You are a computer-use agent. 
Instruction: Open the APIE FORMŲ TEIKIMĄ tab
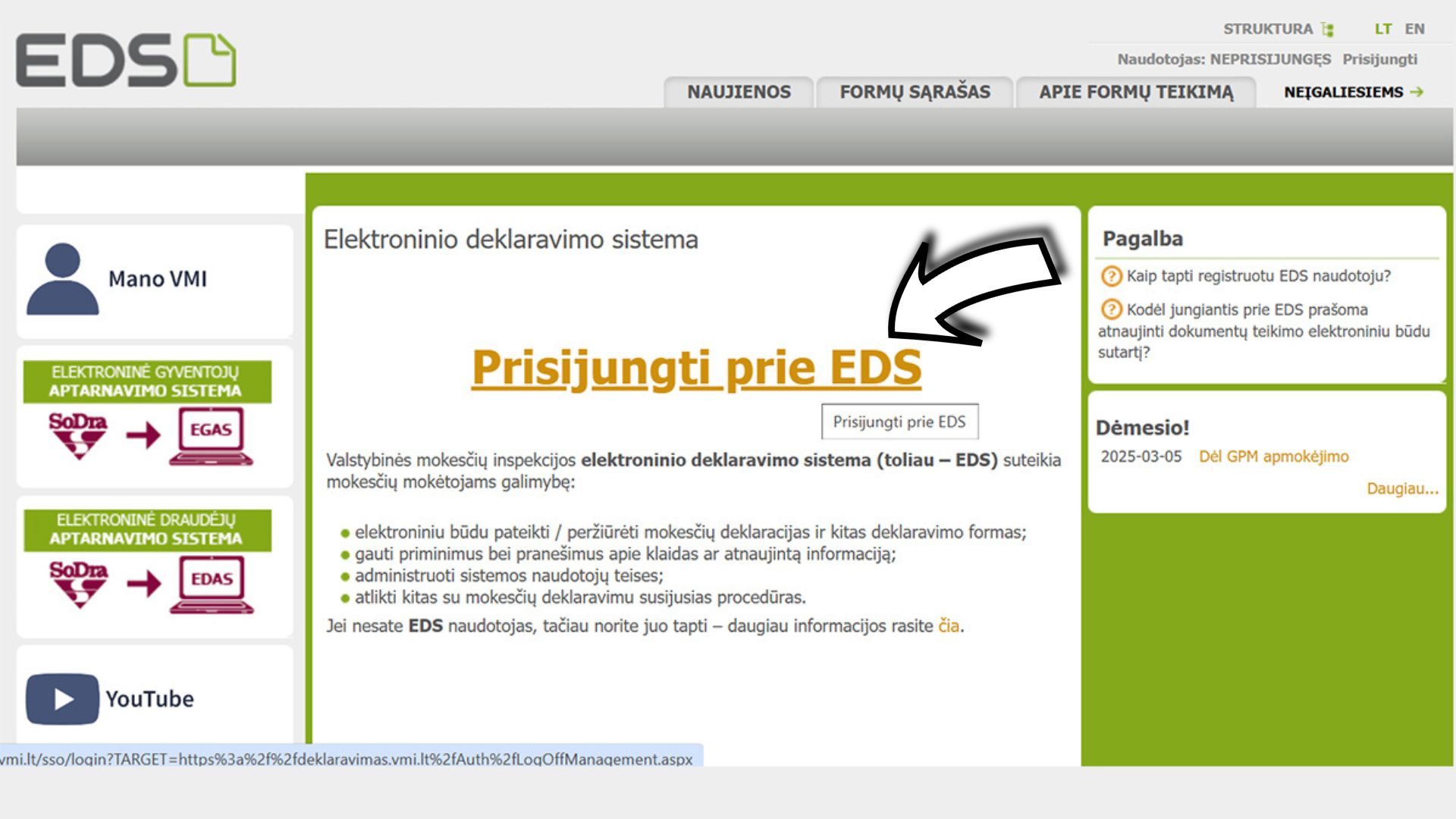click(x=1136, y=92)
